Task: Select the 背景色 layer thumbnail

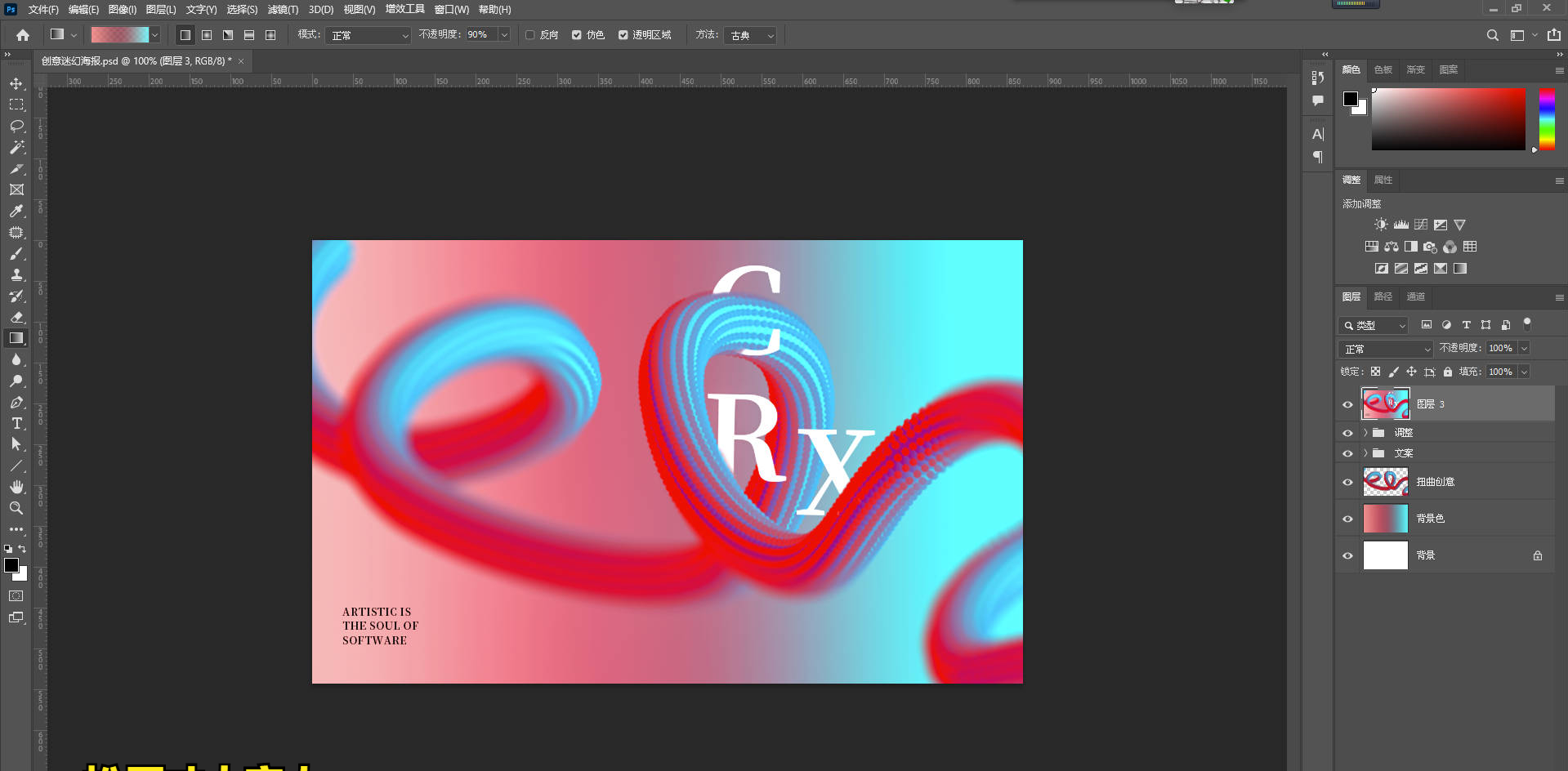Action: click(x=1385, y=519)
